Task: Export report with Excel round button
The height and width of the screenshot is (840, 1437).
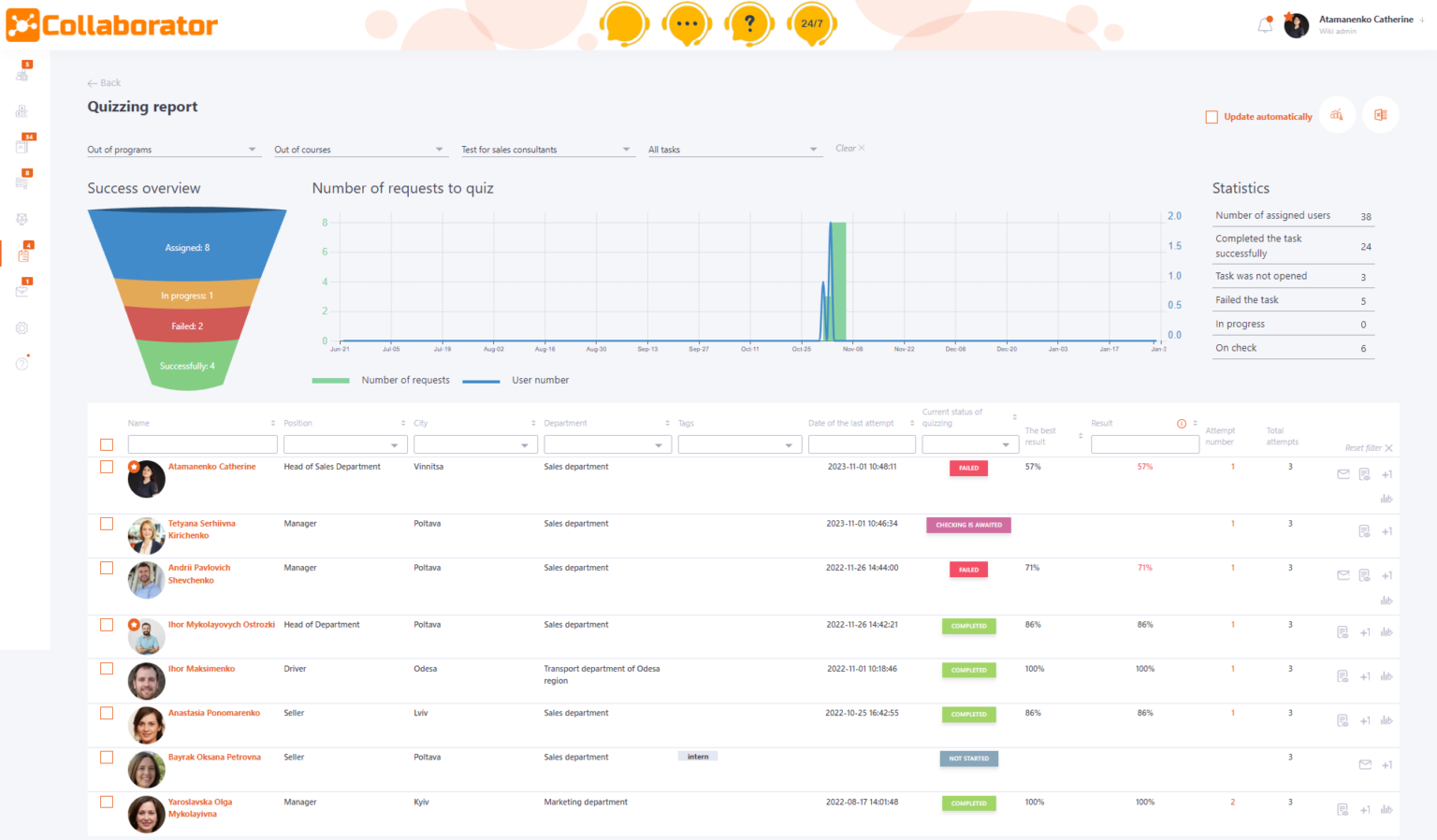Action: [1380, 115]
